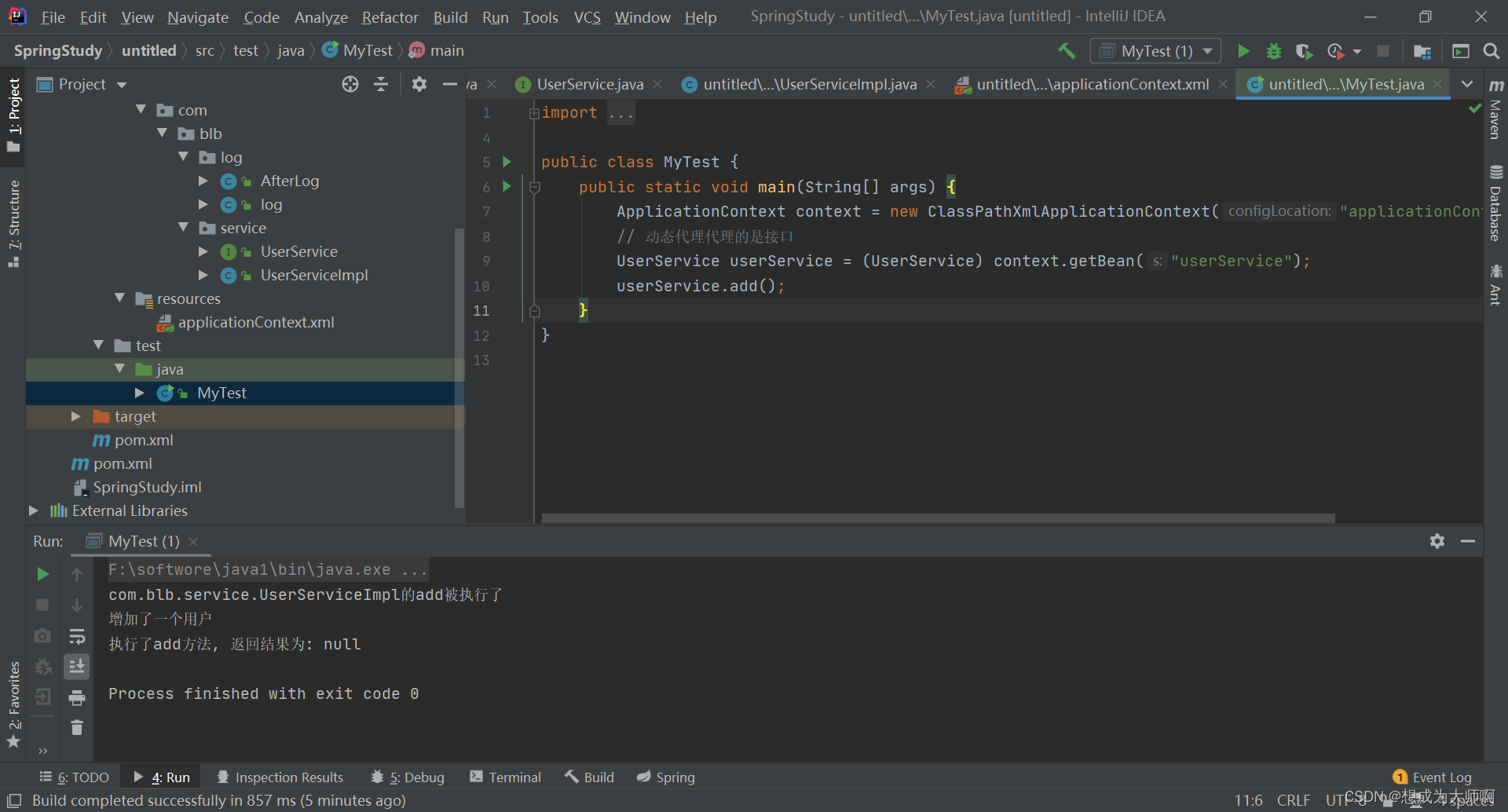Click the Project tree vertical scrollbar
Viewport: 1508px width, 812px height.
tap(459, 368)
